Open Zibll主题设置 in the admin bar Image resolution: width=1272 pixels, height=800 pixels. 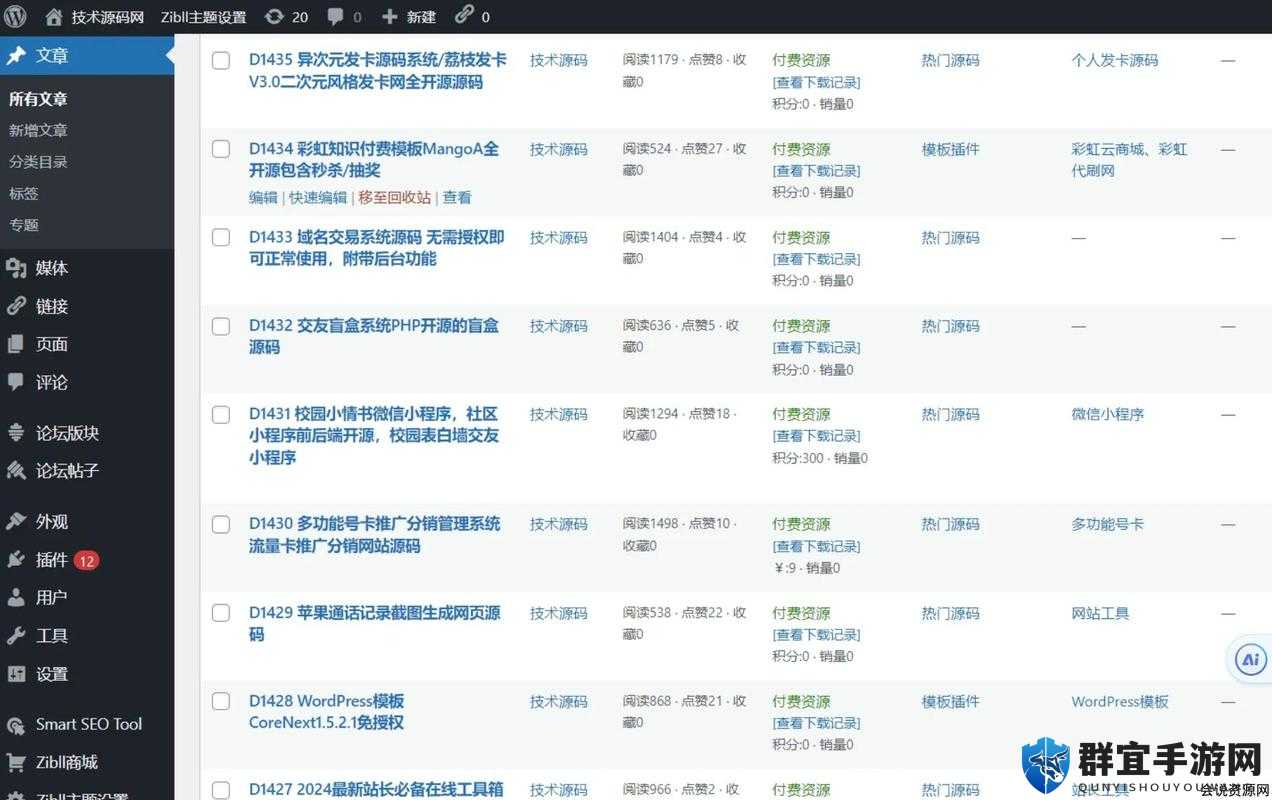pyautogui.click(x=203, y=17)
